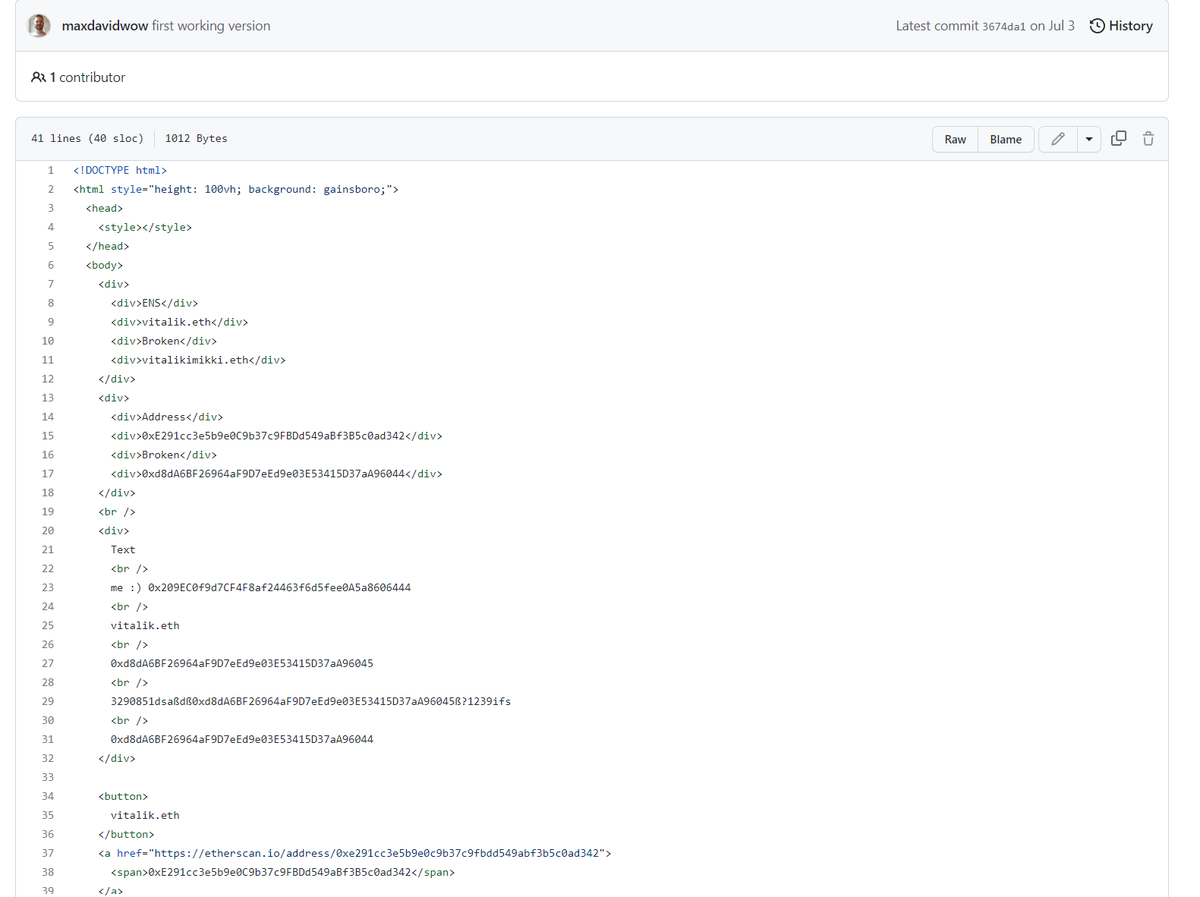This screenshot has width=1200, height=897.
Task: Click the <div>ENS</div> line
Action: (x=154, y=303)
